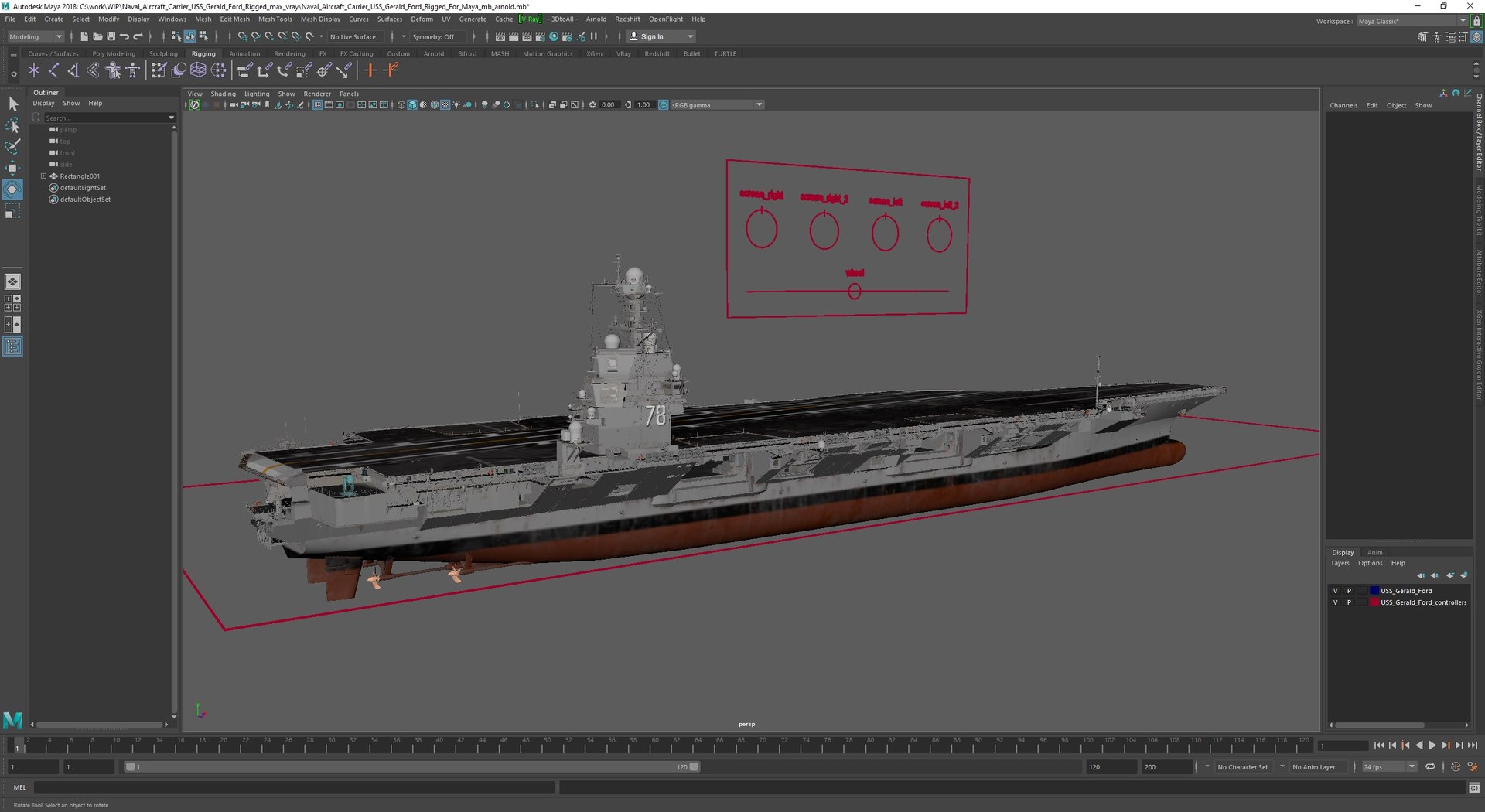The height and width of the screenshot is (812, 1485).
Task: Click the IPR render clapperboard icon
Action: pos(527,36)
